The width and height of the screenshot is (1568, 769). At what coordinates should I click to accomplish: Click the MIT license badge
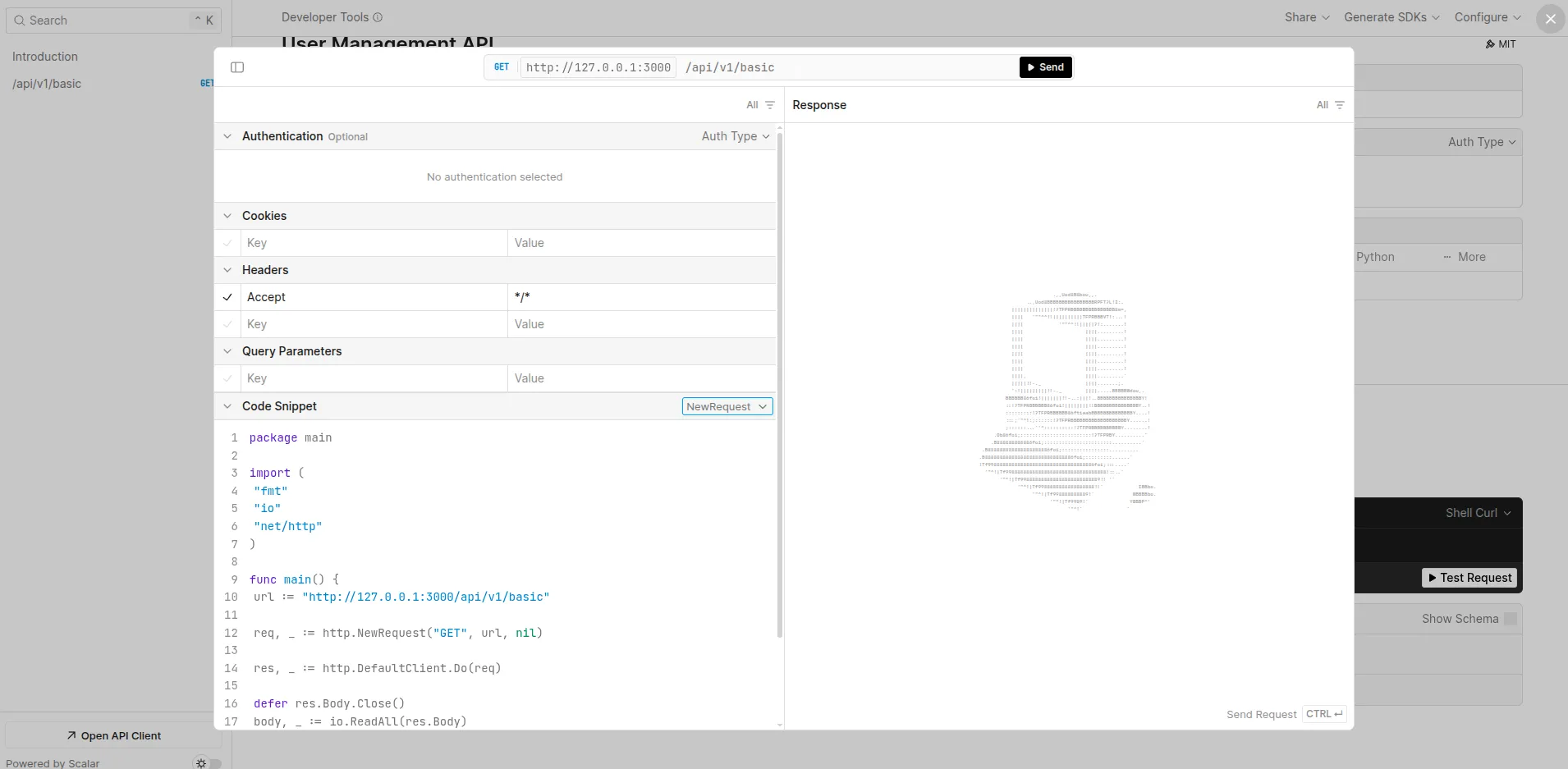[x=1500, y=43]
